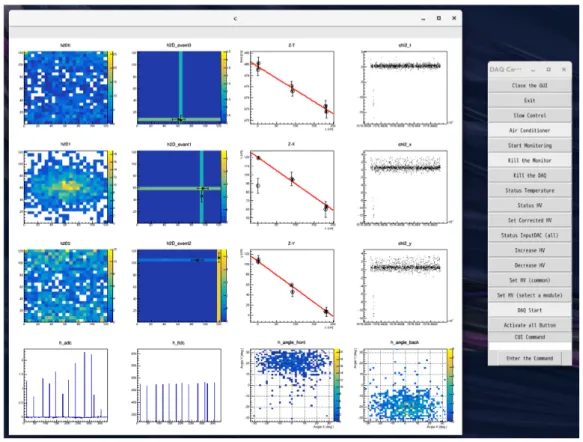Click the Set HV (common) button
Screen dimensions: 583x442
coord(529,280)
